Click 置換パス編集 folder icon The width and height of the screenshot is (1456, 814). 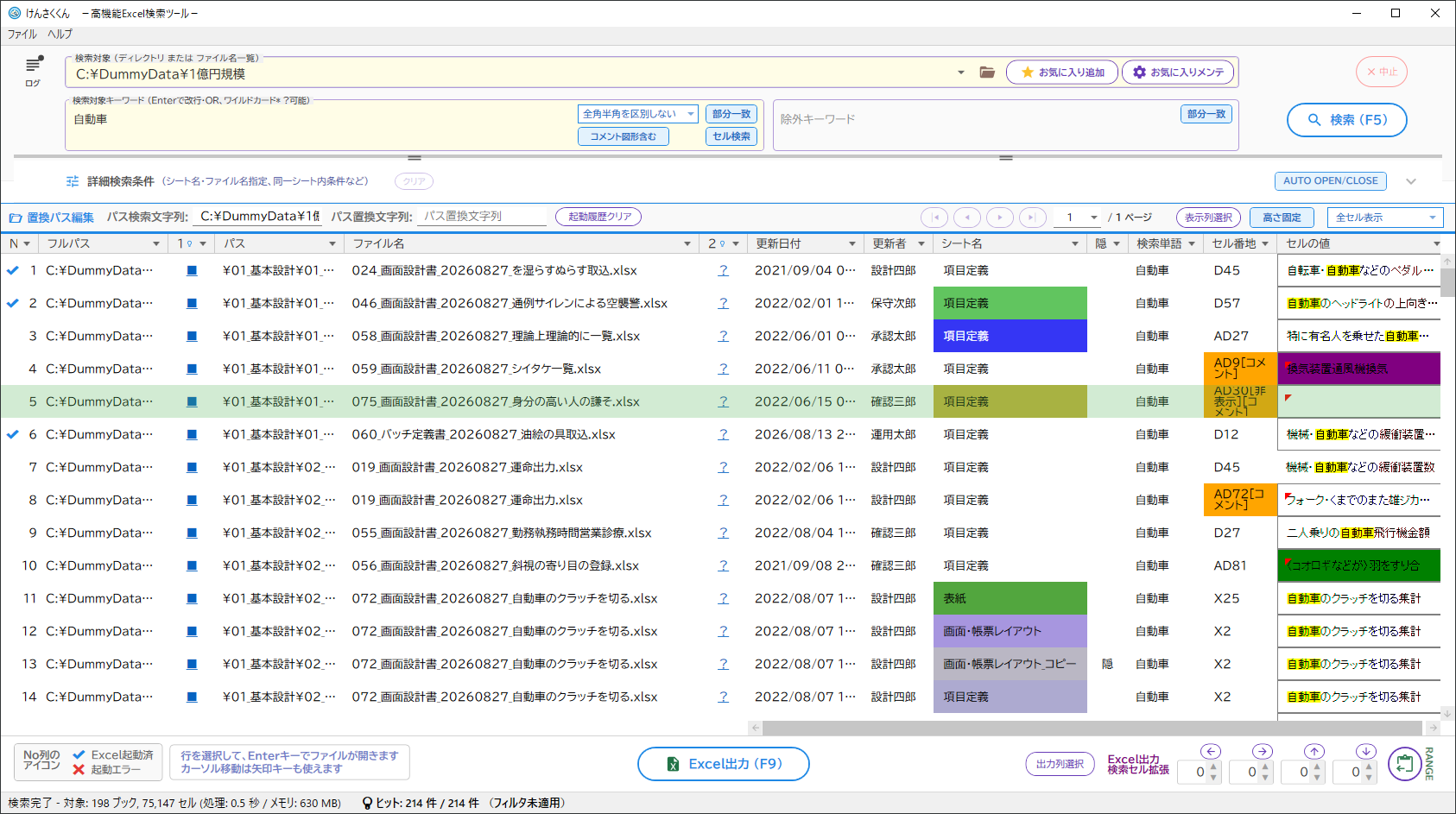(x=16, y=218)
